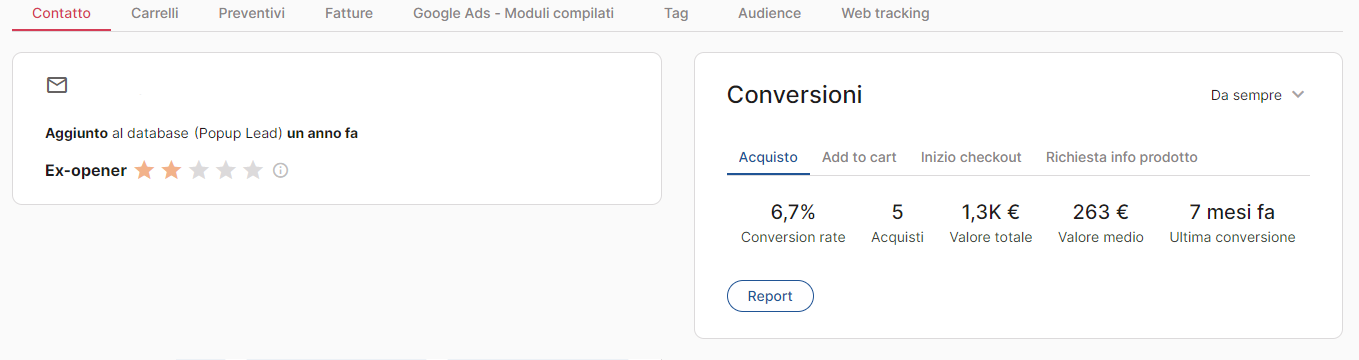View Inizio checkout conversions

coord(971,157)
